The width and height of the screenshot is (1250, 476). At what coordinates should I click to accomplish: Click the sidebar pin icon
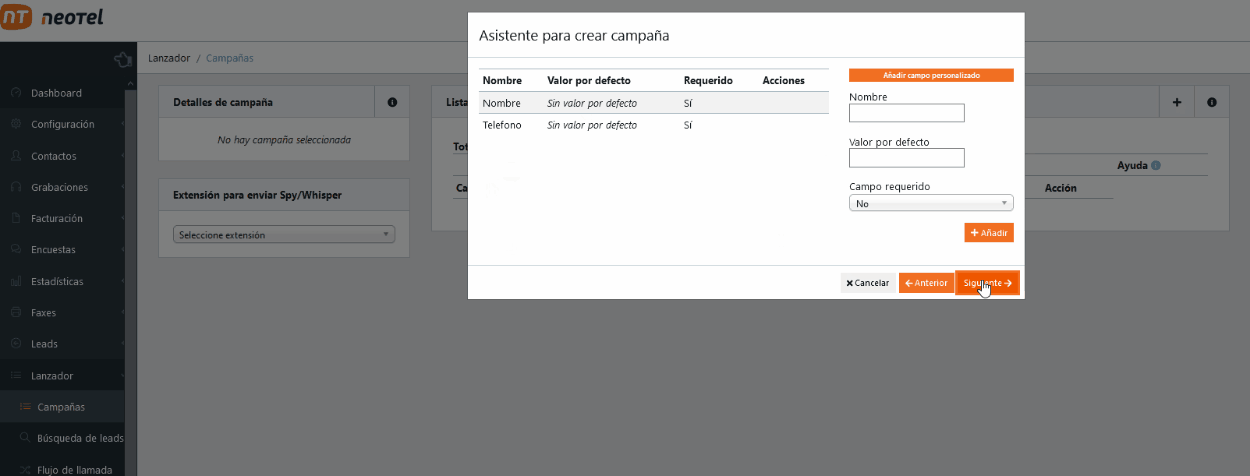click(x=123, y=59)
